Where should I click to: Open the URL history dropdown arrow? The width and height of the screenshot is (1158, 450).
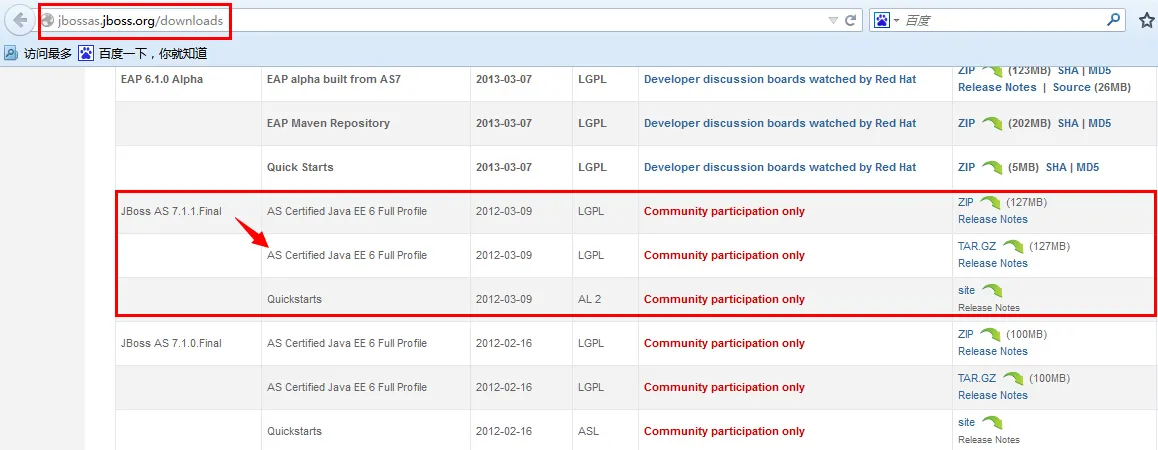click(x=833, y=21)
